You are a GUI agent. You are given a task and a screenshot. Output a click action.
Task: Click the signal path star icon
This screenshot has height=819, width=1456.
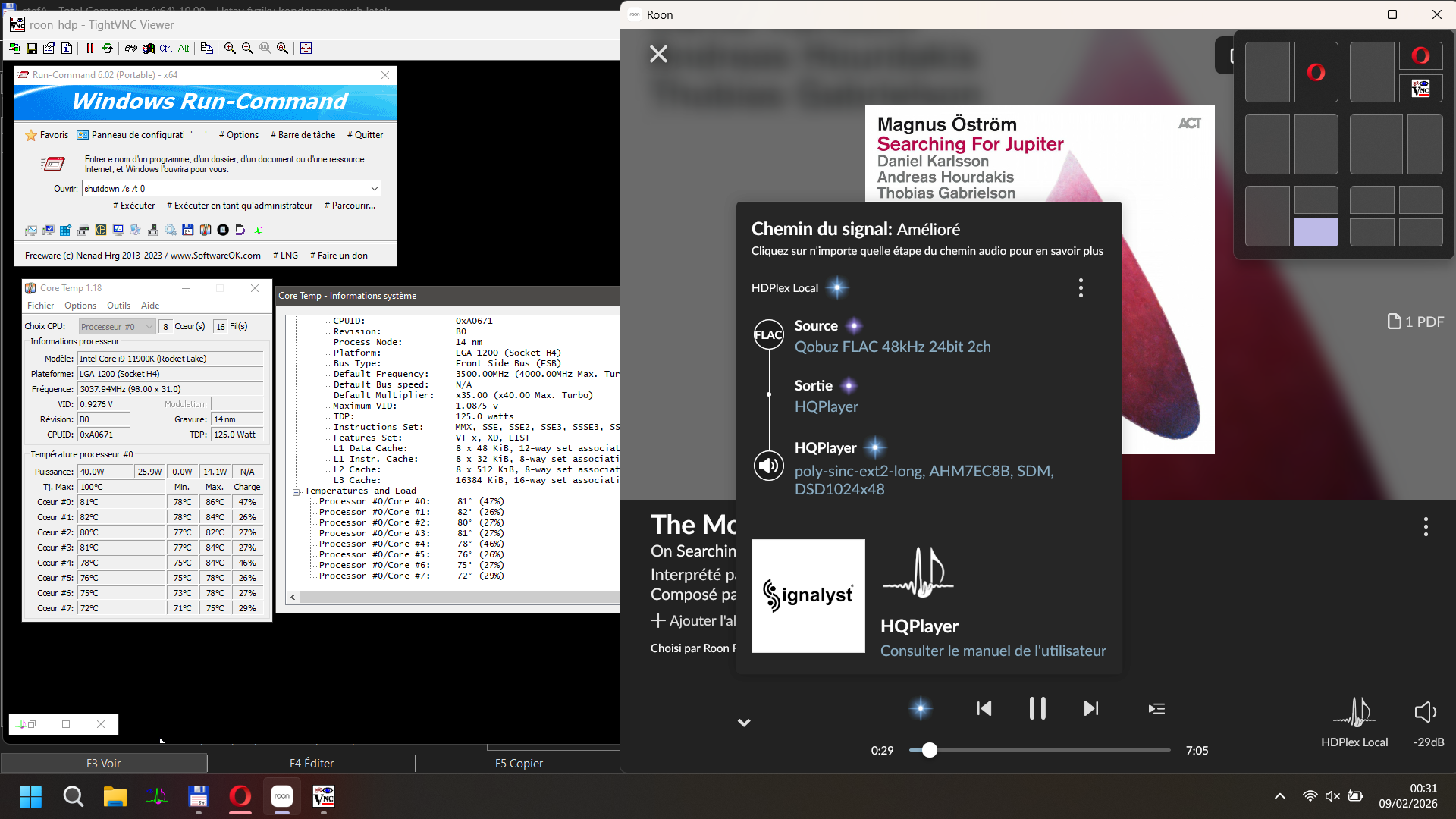coord(921,709)
